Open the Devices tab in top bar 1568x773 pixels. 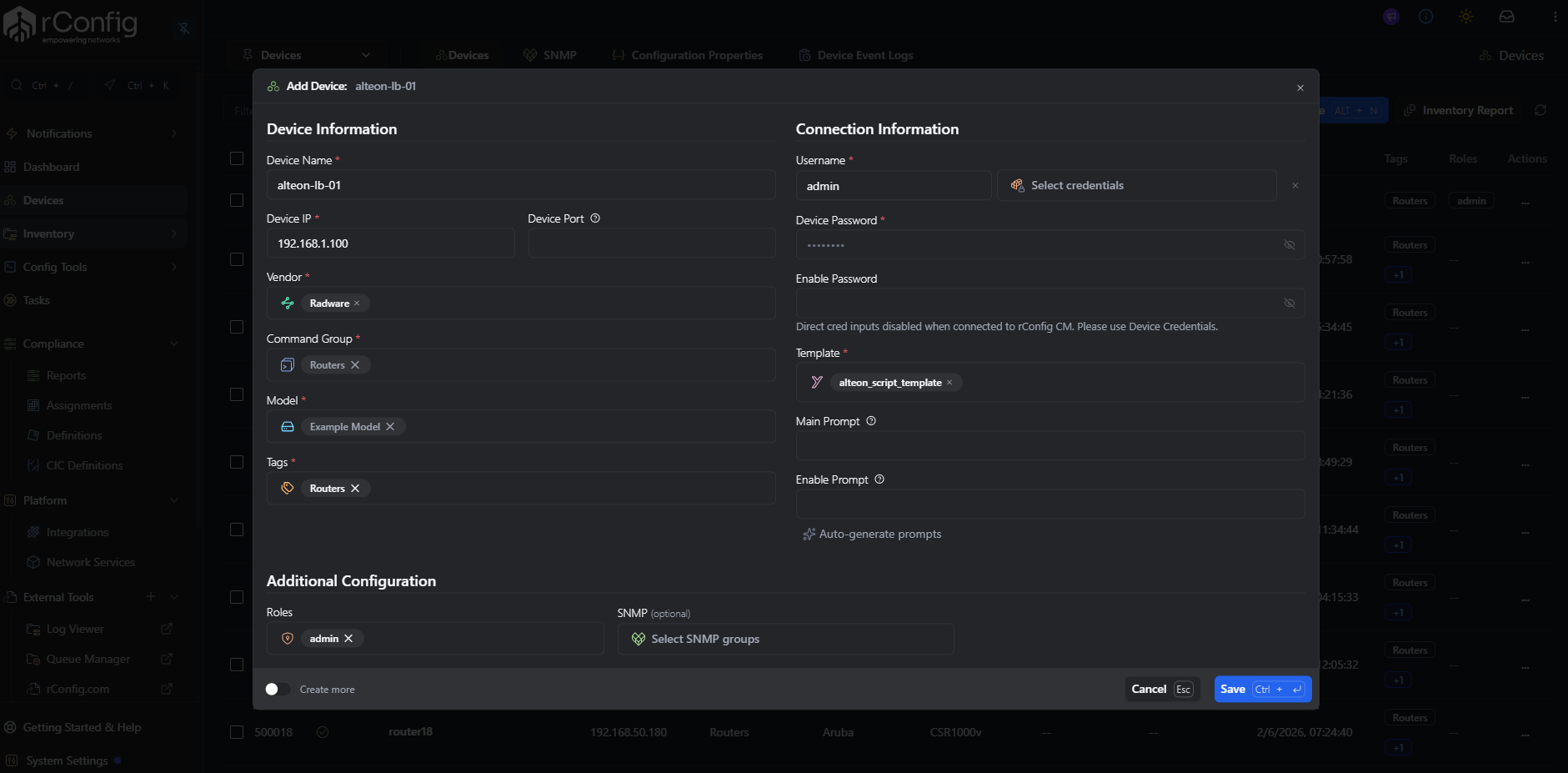coord(462,55)
